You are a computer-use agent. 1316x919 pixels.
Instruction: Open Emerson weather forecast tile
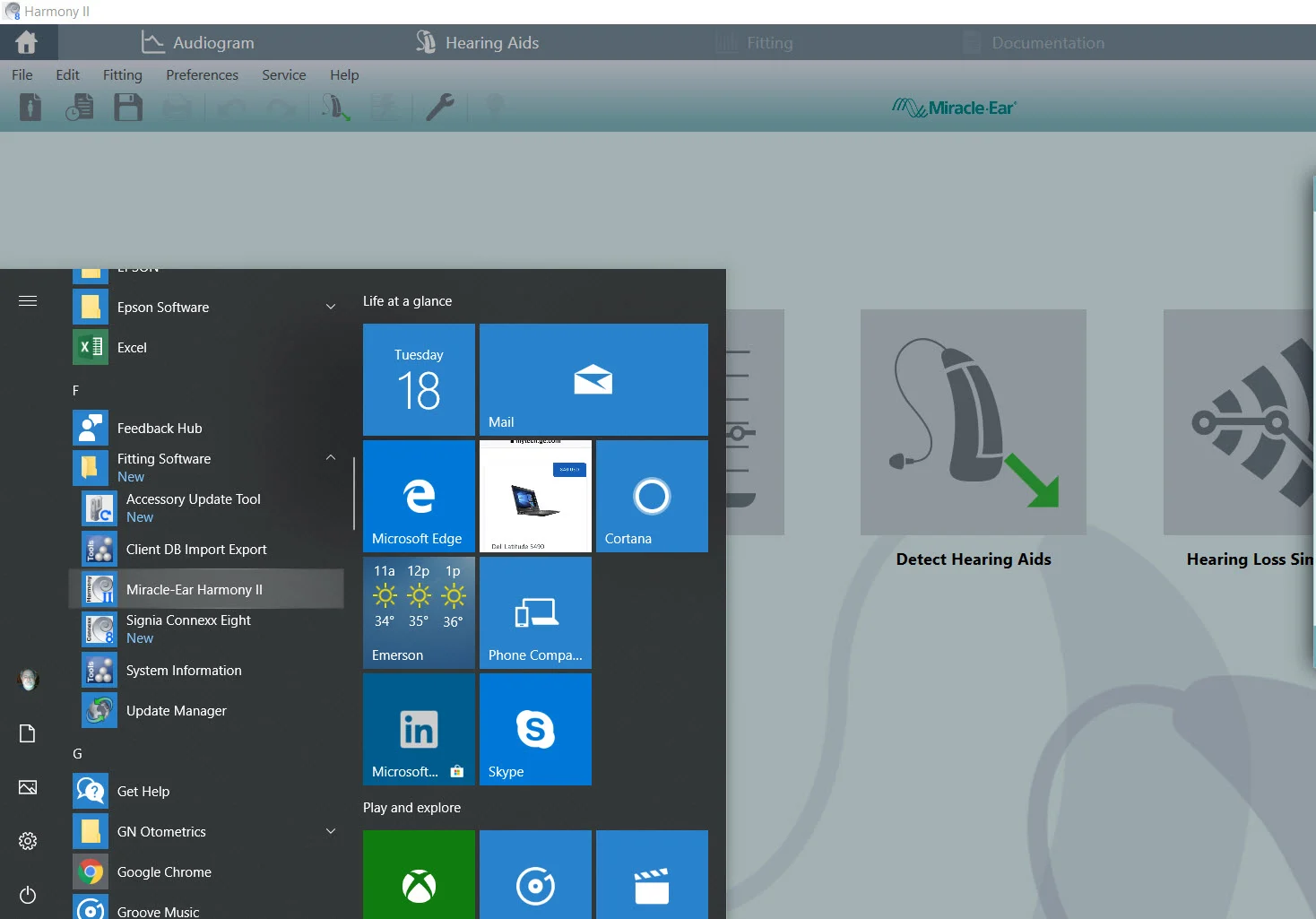[419, 612]
